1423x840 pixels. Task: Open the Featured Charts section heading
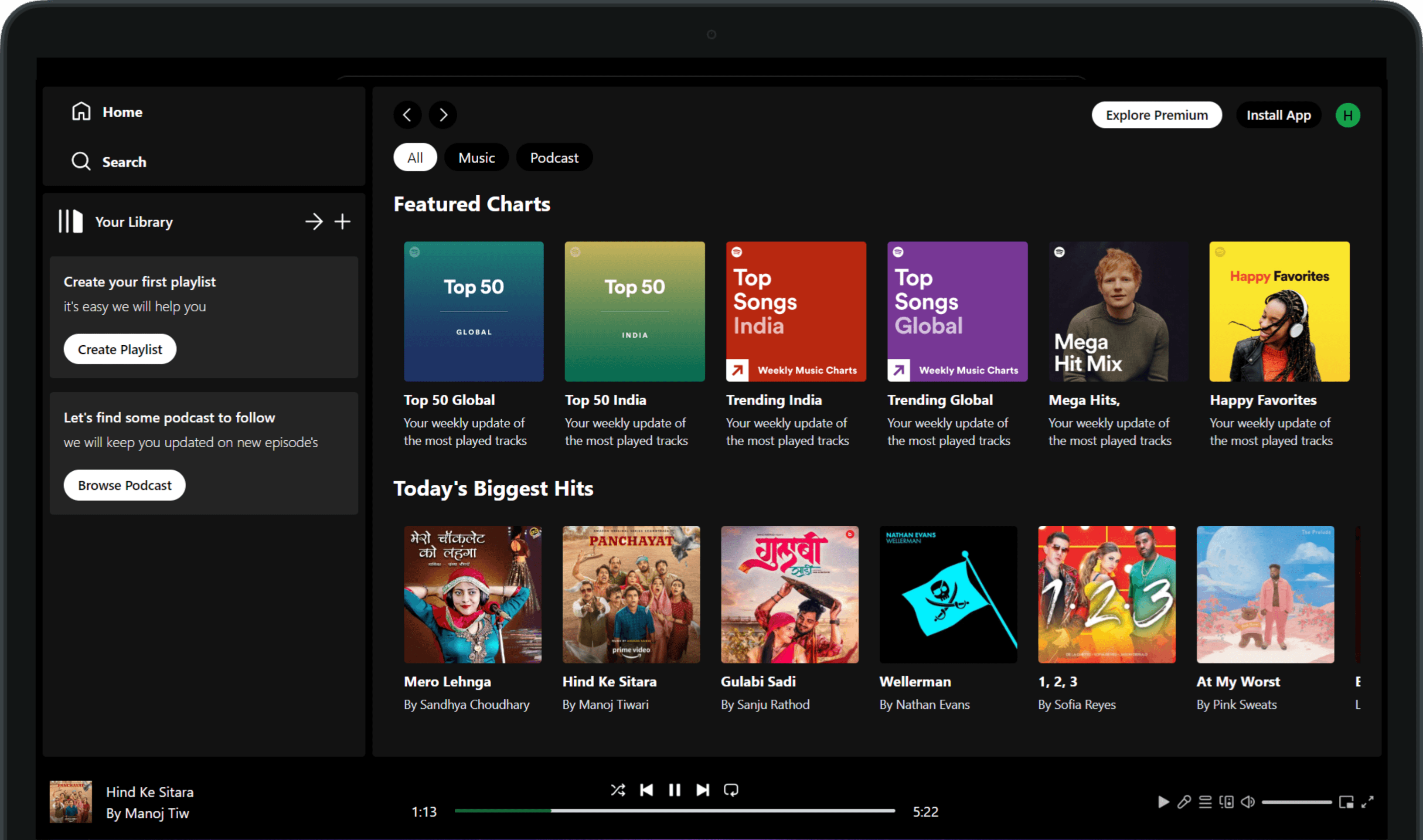point(472,204)
